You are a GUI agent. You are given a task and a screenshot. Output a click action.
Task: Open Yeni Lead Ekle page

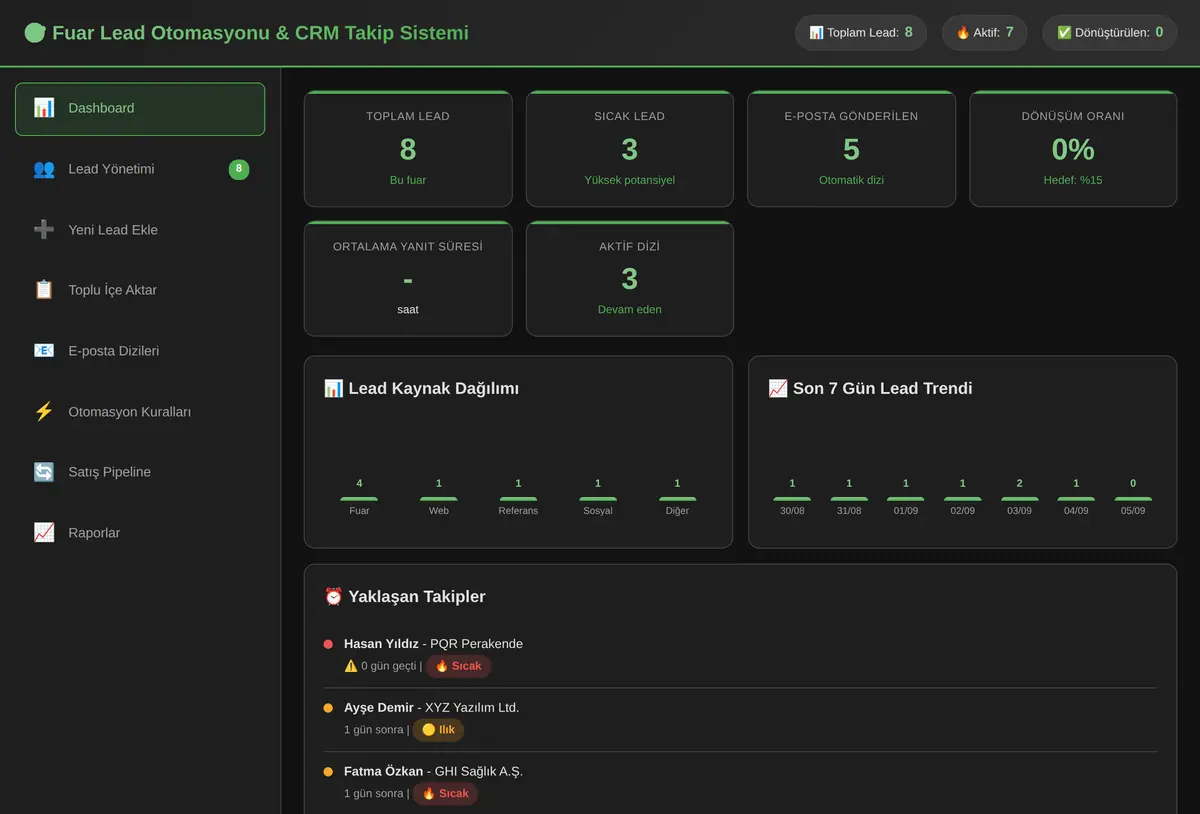(140, 230)
